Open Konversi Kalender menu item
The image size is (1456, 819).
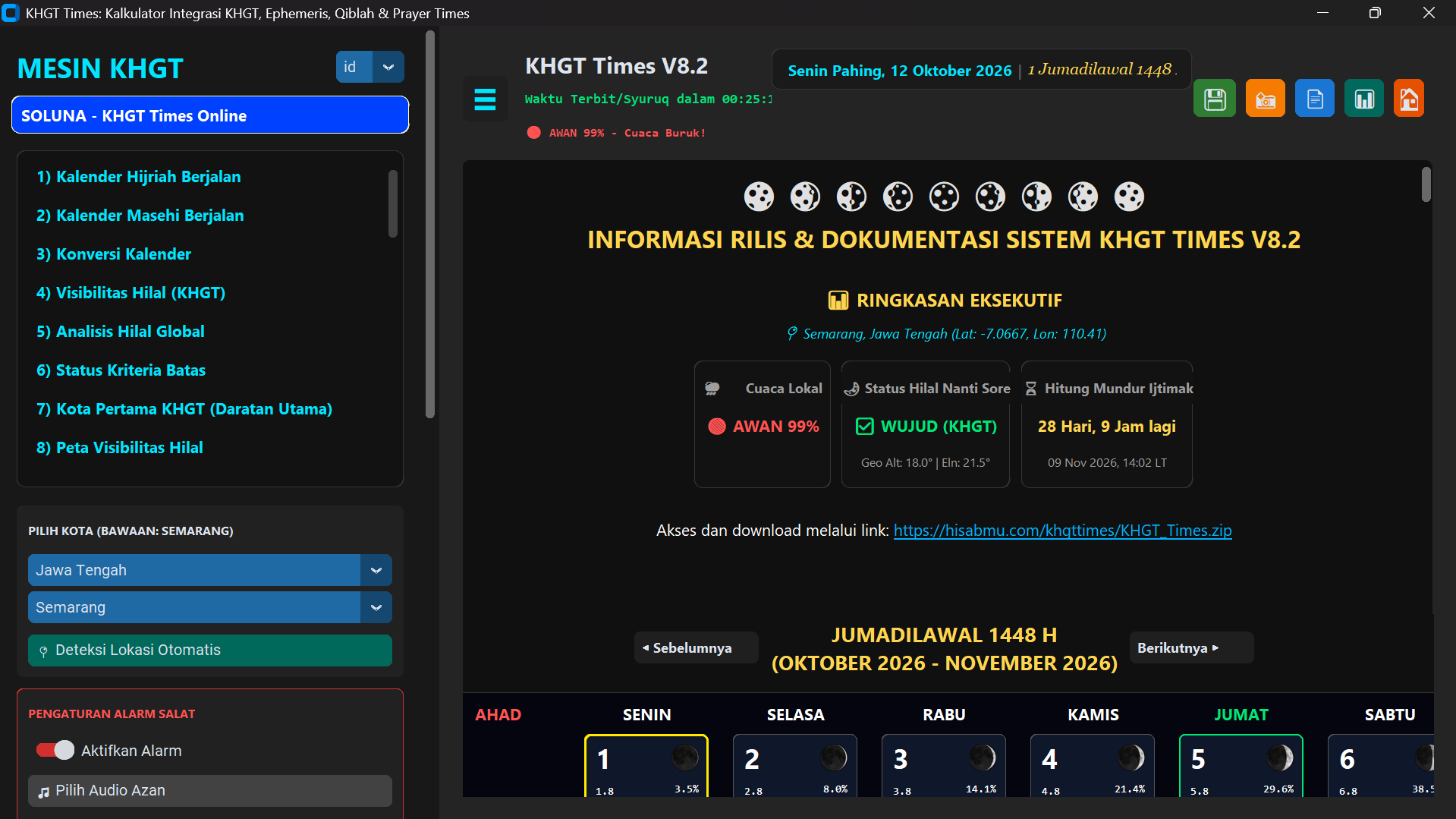114,254
